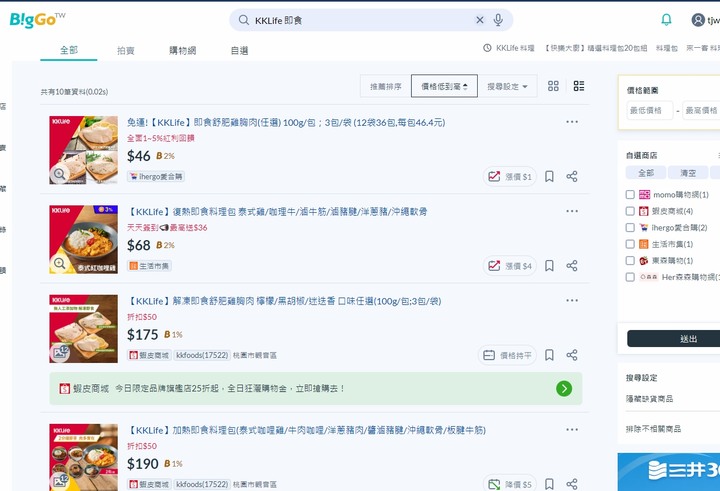Check the ihergo愛合購(2) store filter
The height and width of the screenshot is (491, 720).
pos(630,228)
